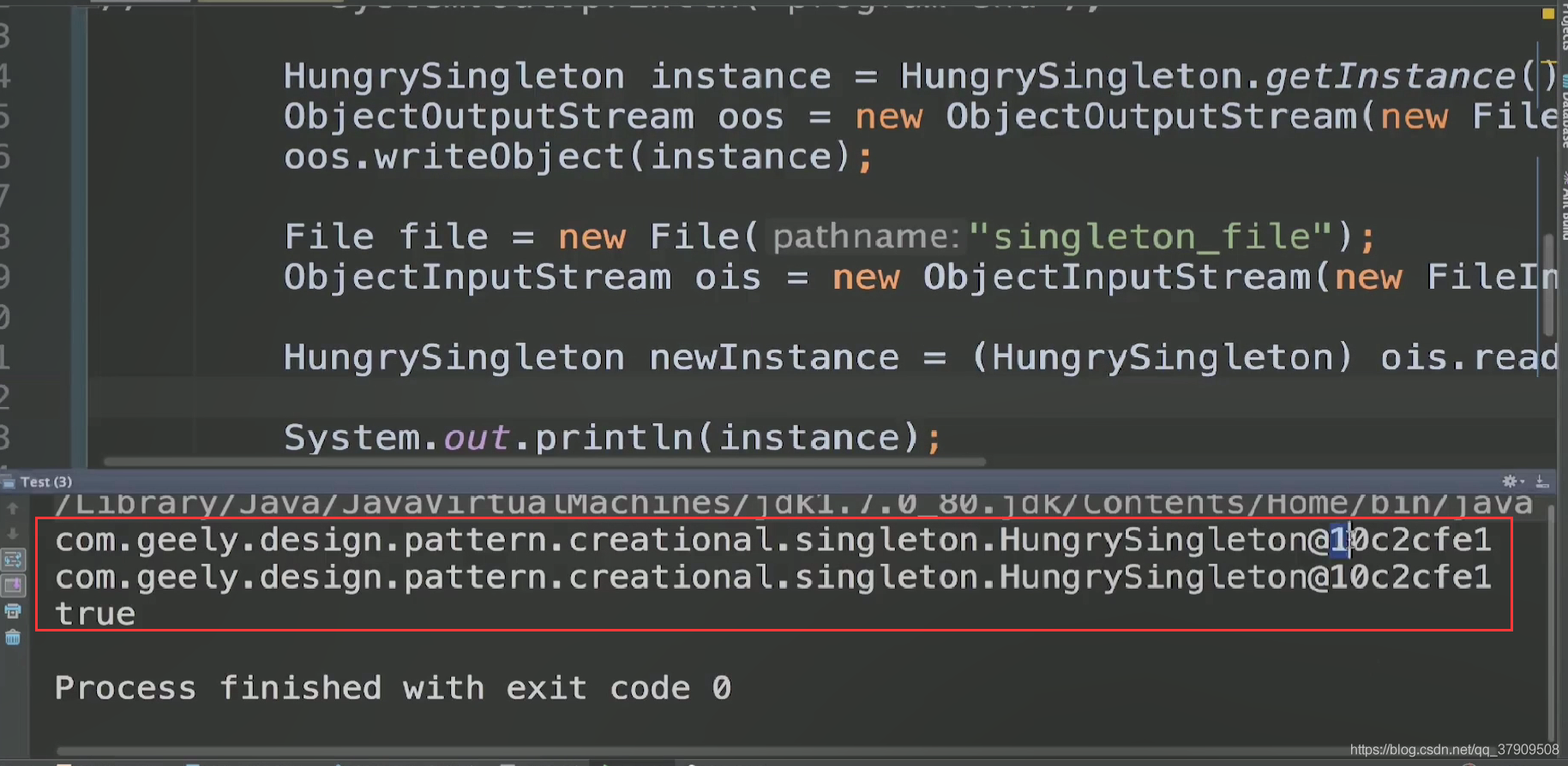This screenshot has height=766, width=1568.
Task: Click the oos.writeObject(instance) statement
Action: pyautogui.click(x=579, y=157)
